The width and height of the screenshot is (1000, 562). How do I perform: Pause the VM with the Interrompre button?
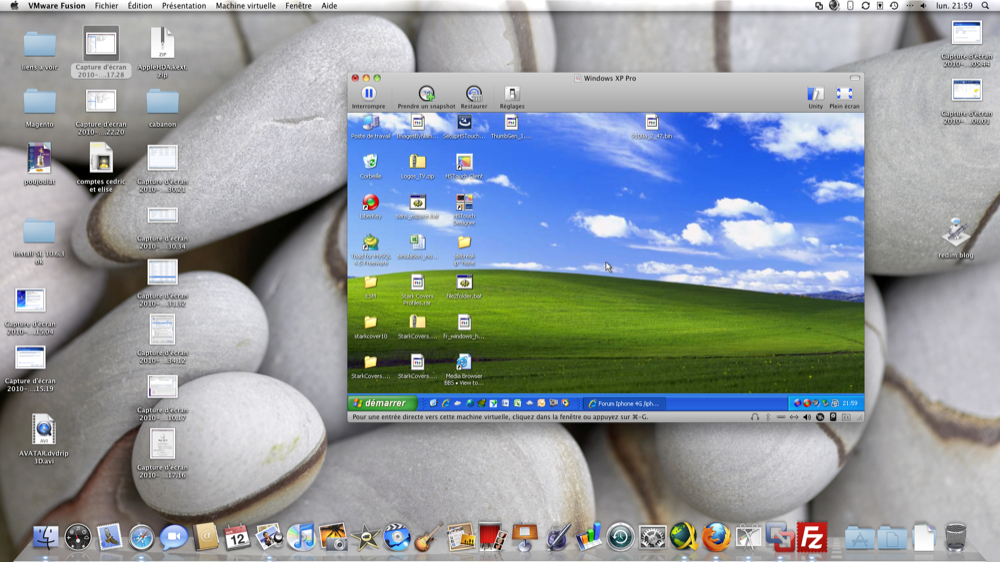[x=369, y=94]
